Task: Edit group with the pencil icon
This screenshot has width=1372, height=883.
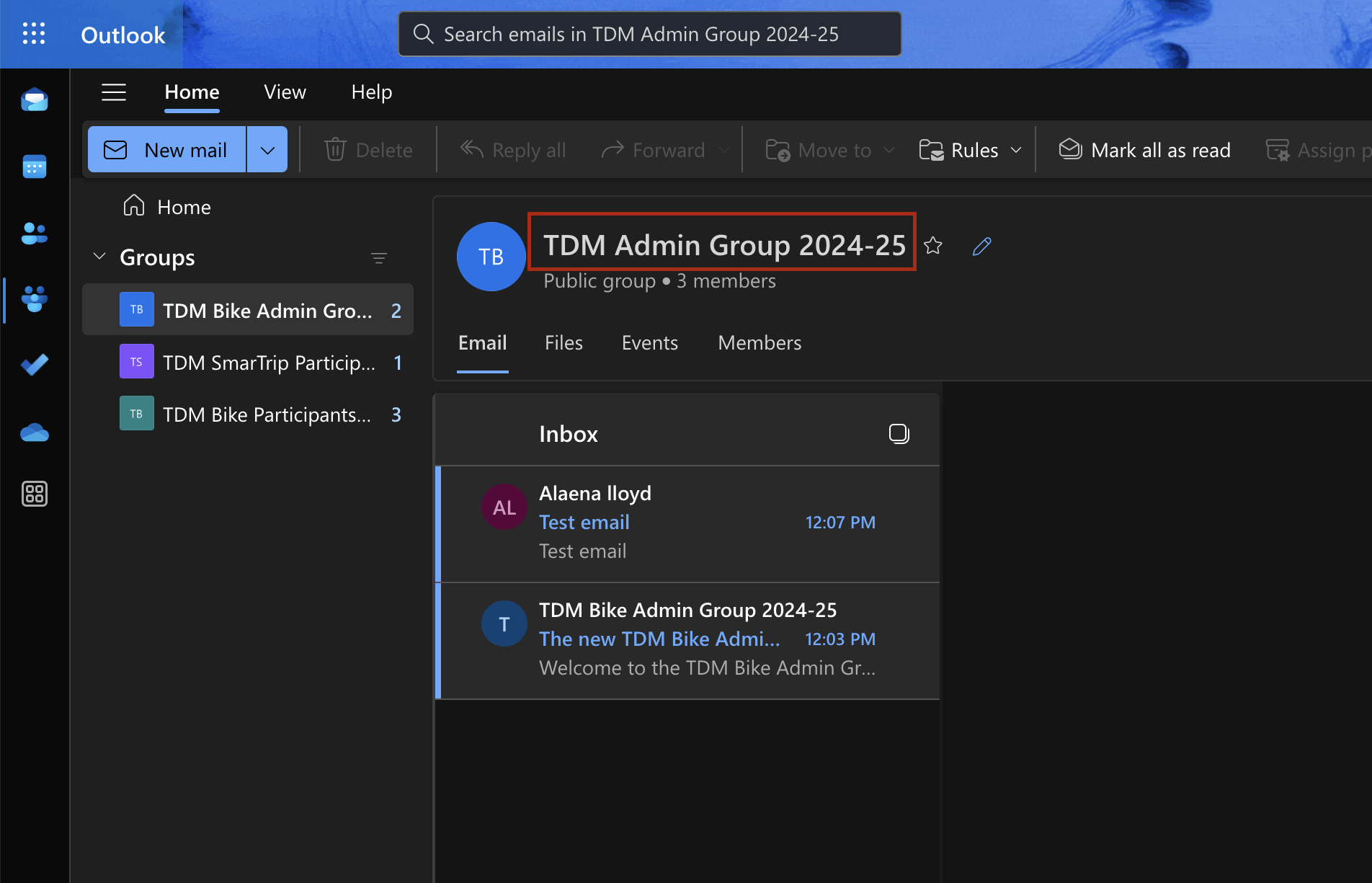Action: pos(982,246)
